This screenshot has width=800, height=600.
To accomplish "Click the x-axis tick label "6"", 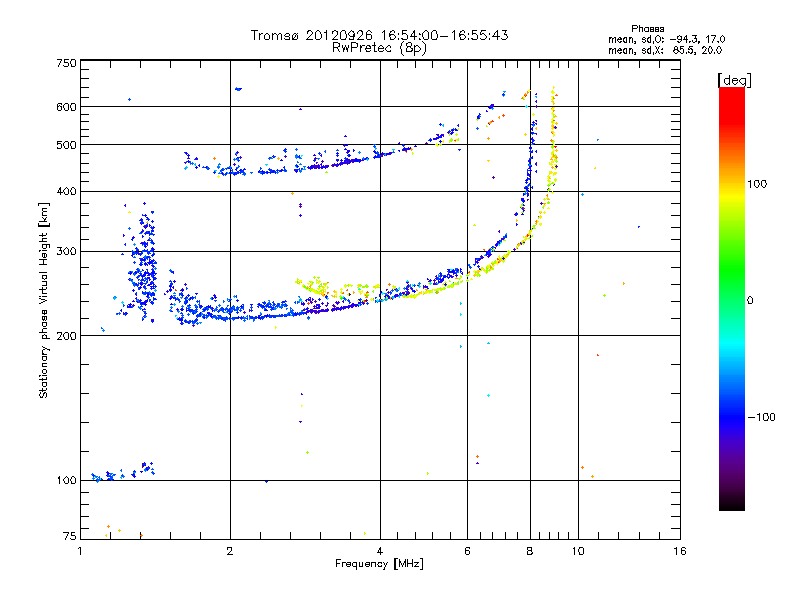I will tap(467, 551).
